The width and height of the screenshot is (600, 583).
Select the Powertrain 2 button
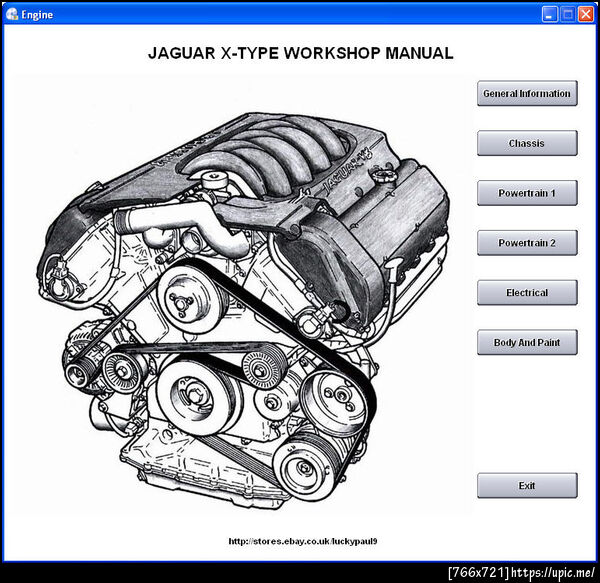click(x=527, y=243)
